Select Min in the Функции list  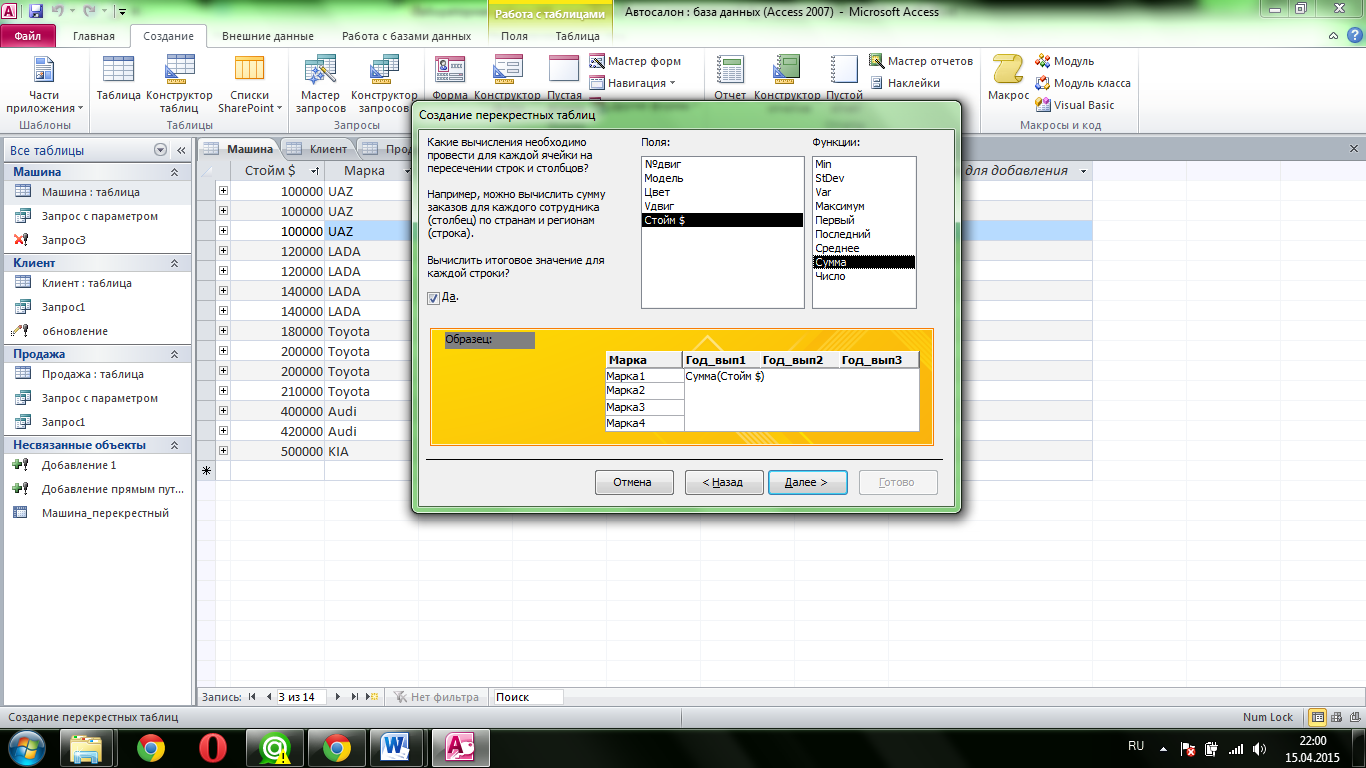tap(864, 164)
